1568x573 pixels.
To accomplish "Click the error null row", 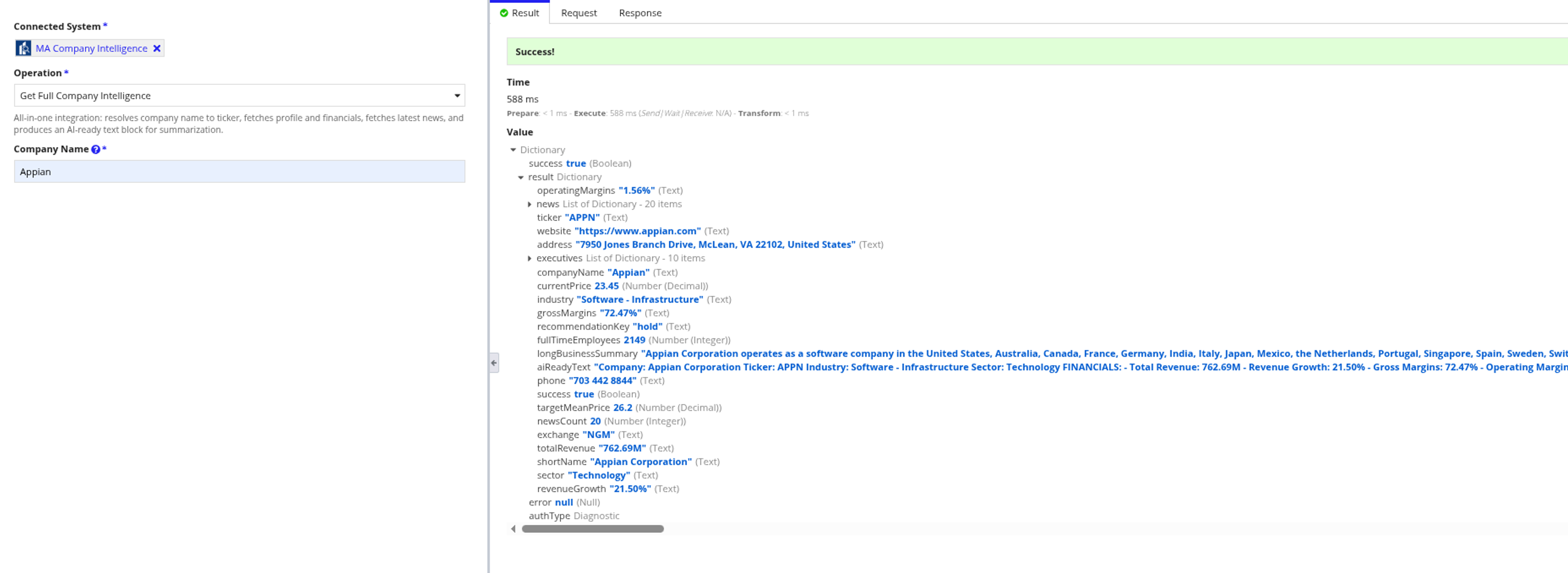I will pyautogui.click(x=564, y=502).
